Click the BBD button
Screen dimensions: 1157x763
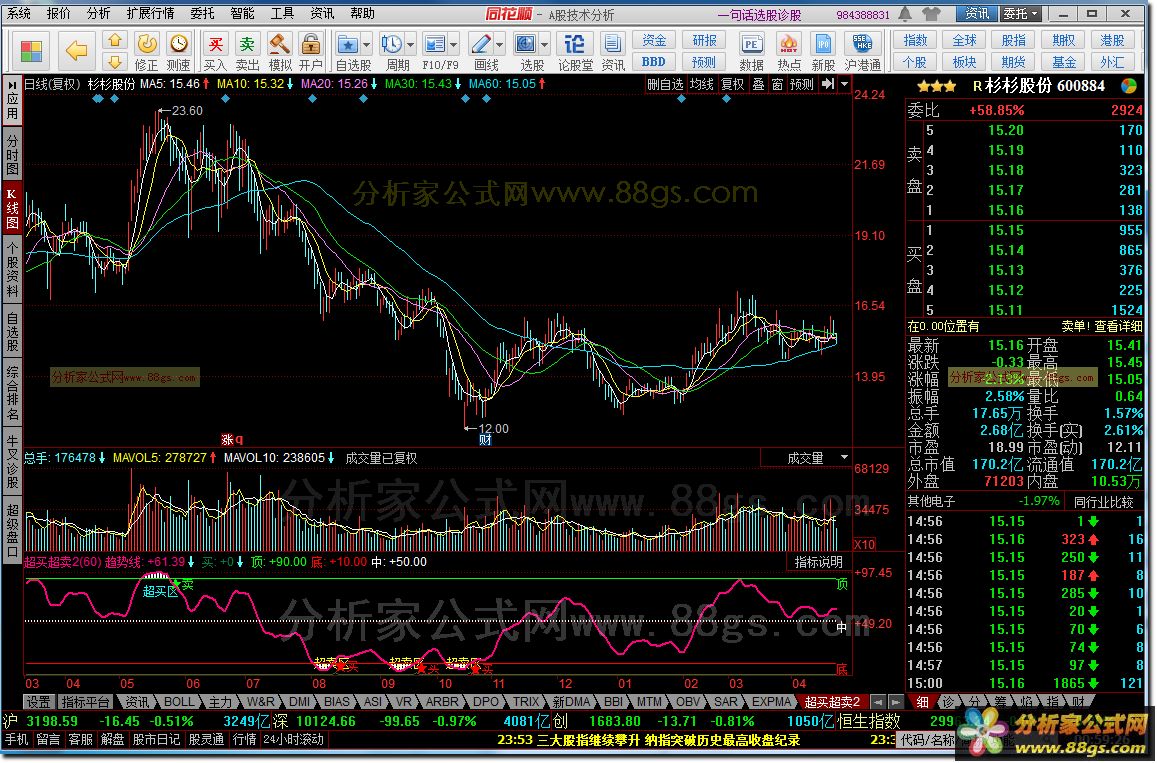[x=654, y=62]
